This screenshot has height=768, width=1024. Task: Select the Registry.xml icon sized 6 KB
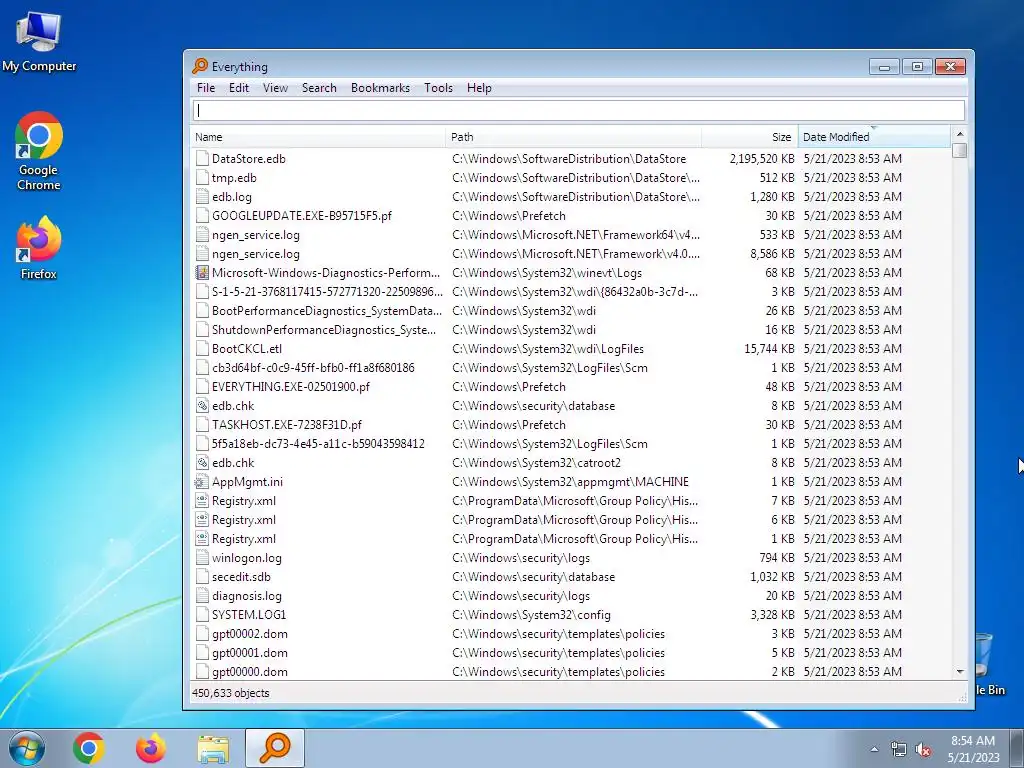click(202, 520)
